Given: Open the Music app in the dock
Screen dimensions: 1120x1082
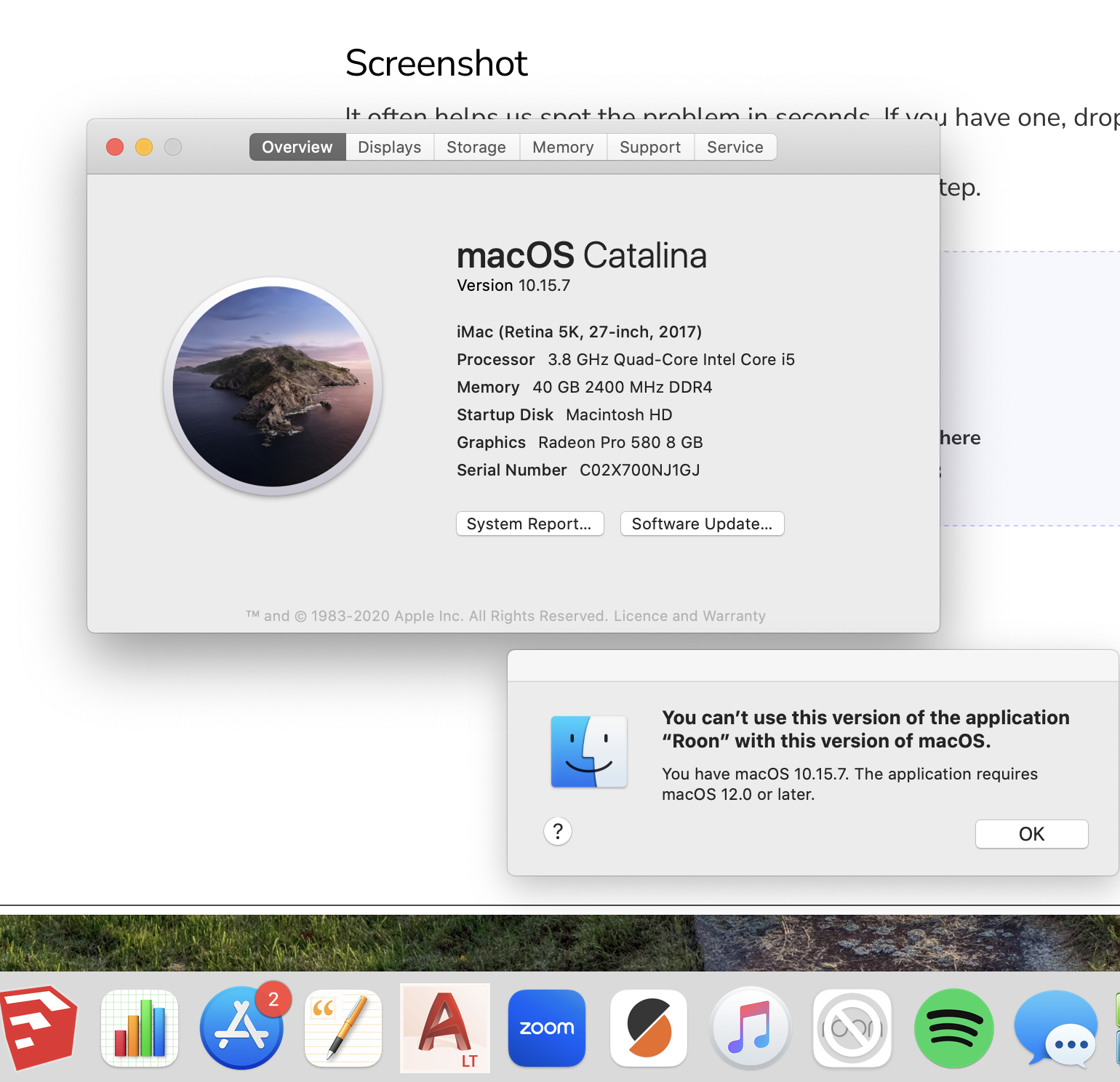Looking at the screenshot, I should (x=751, y=1027).
